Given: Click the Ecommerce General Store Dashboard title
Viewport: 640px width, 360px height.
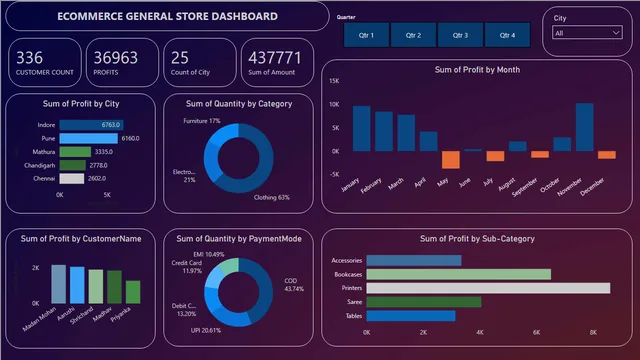Looking at the screenshot, I should click(167, 16).
